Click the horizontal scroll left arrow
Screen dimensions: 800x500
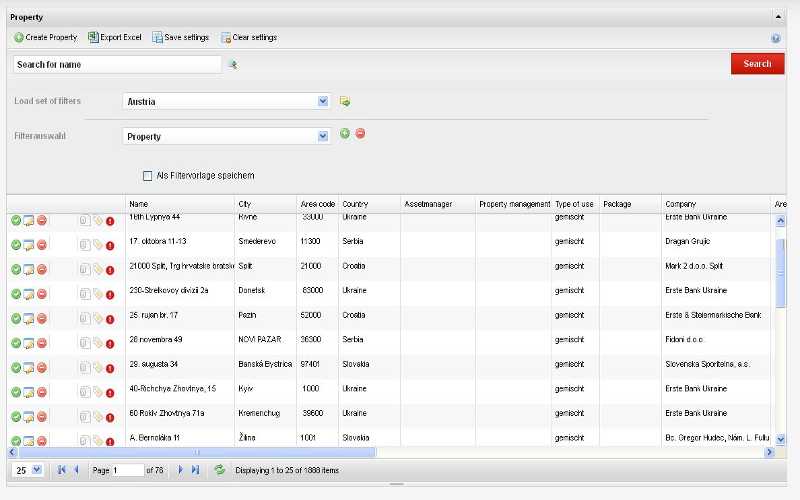pos(13,452)
